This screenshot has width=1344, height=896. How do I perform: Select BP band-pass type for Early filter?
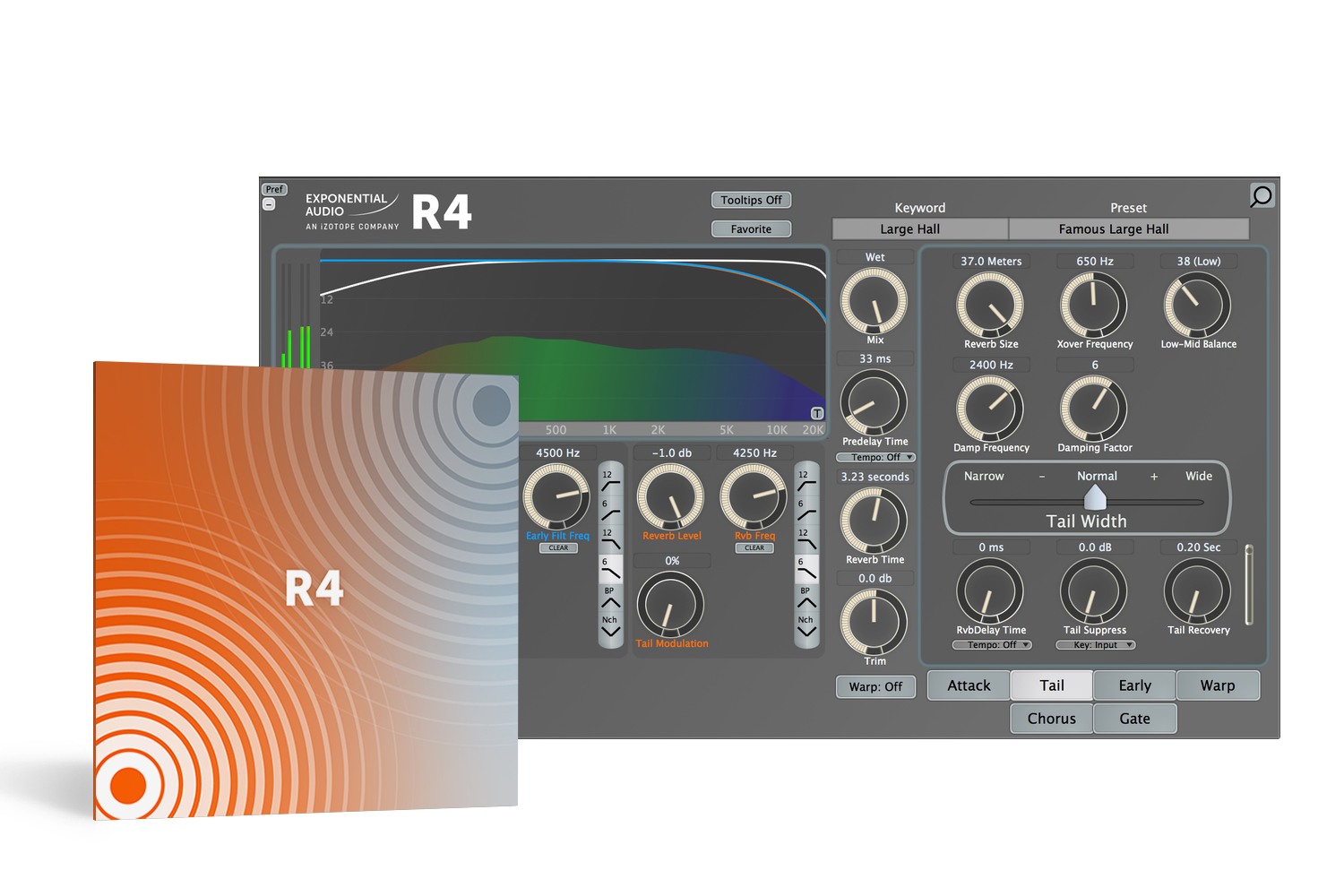[610, 599]
